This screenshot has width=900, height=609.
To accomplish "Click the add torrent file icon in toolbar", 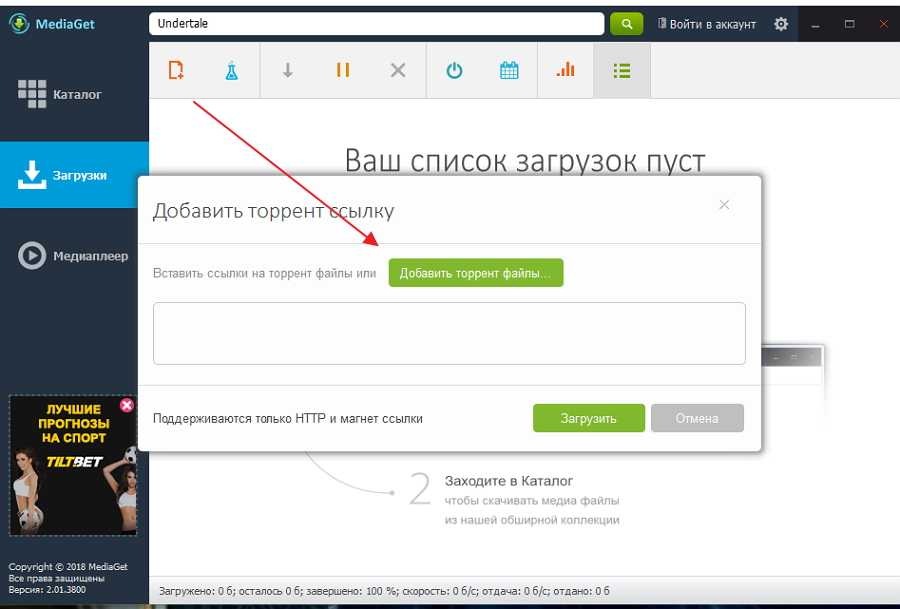I will pos(177,70).
